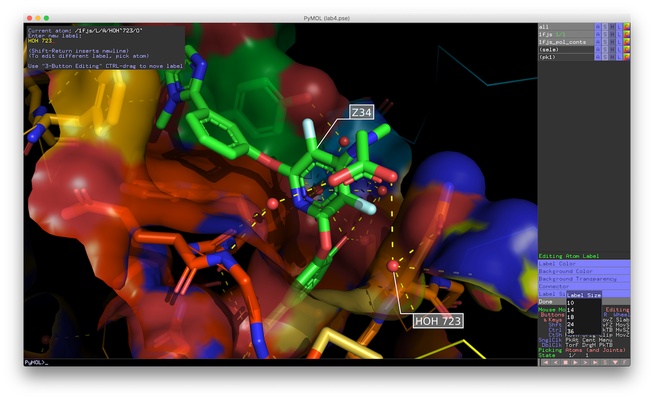Rewind to the first state
654x400 pixels.
click(546, 362)
